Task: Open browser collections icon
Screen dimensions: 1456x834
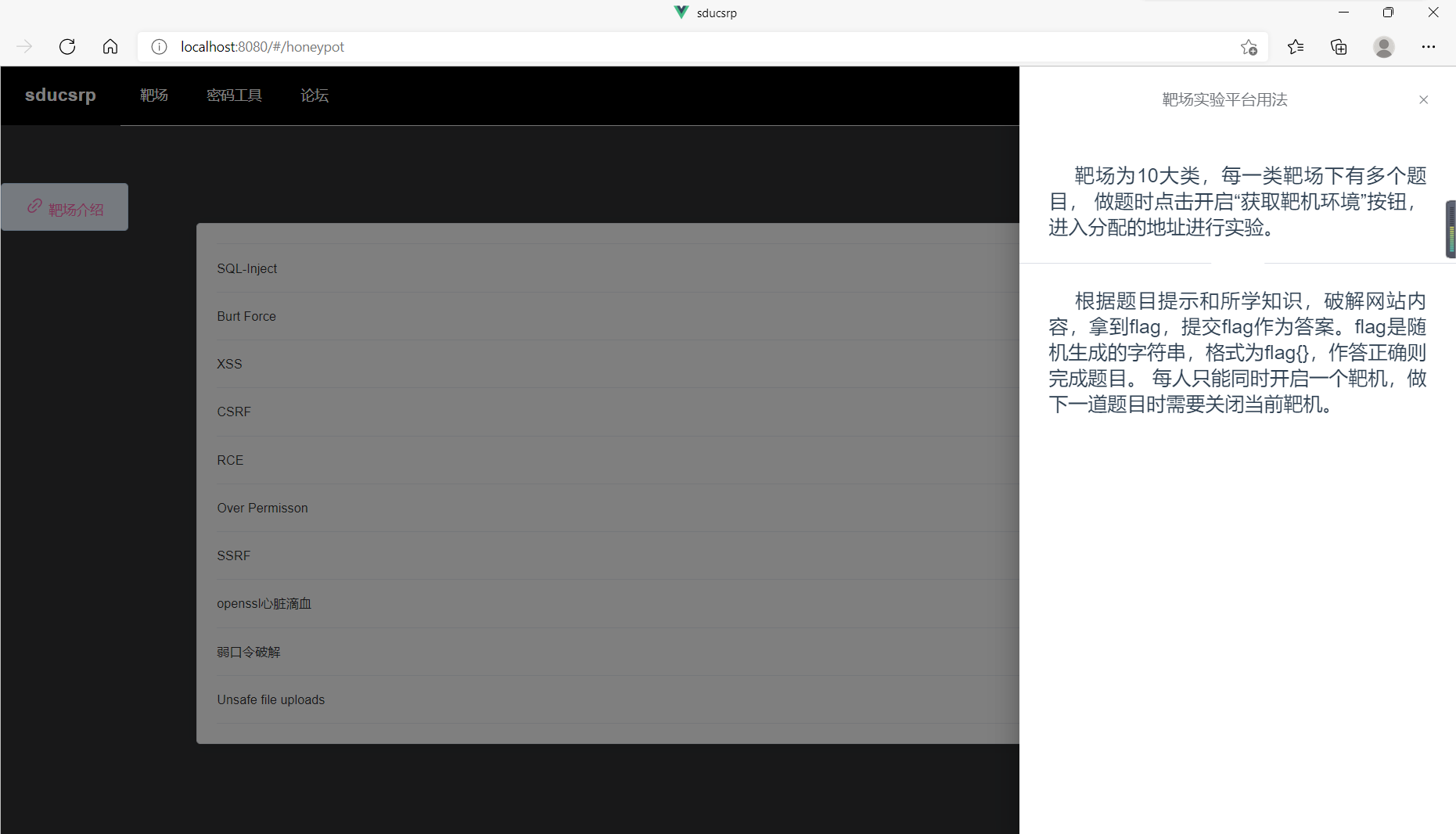Action: pos(1339,47)
